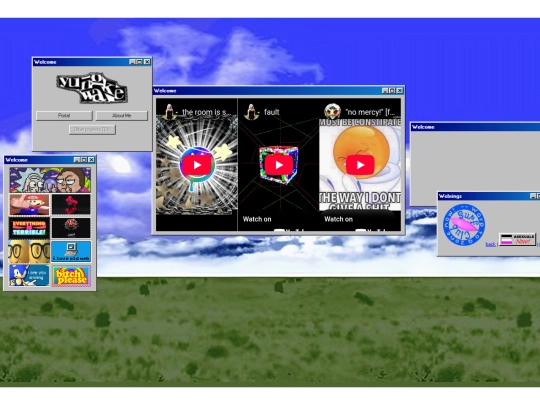Click clown avatar beside 'no mercy!' title

[x=332, y=112]
